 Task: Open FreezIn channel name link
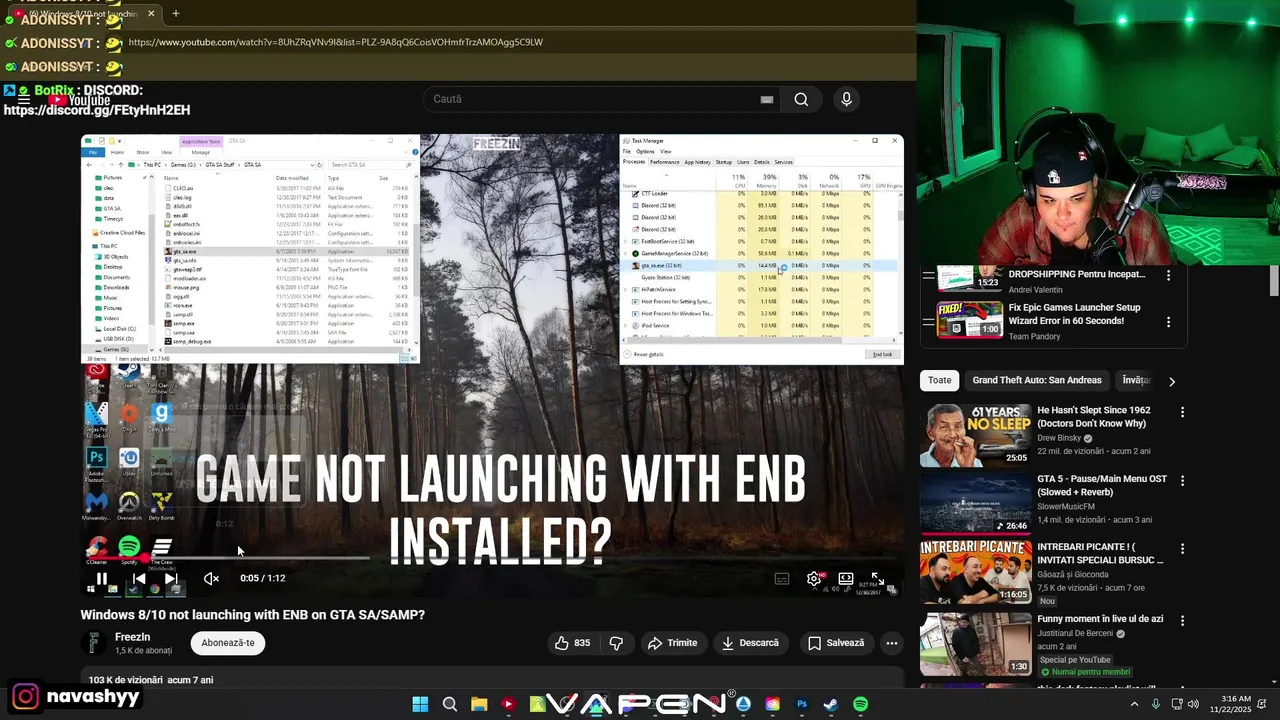[x=133, y=637]
